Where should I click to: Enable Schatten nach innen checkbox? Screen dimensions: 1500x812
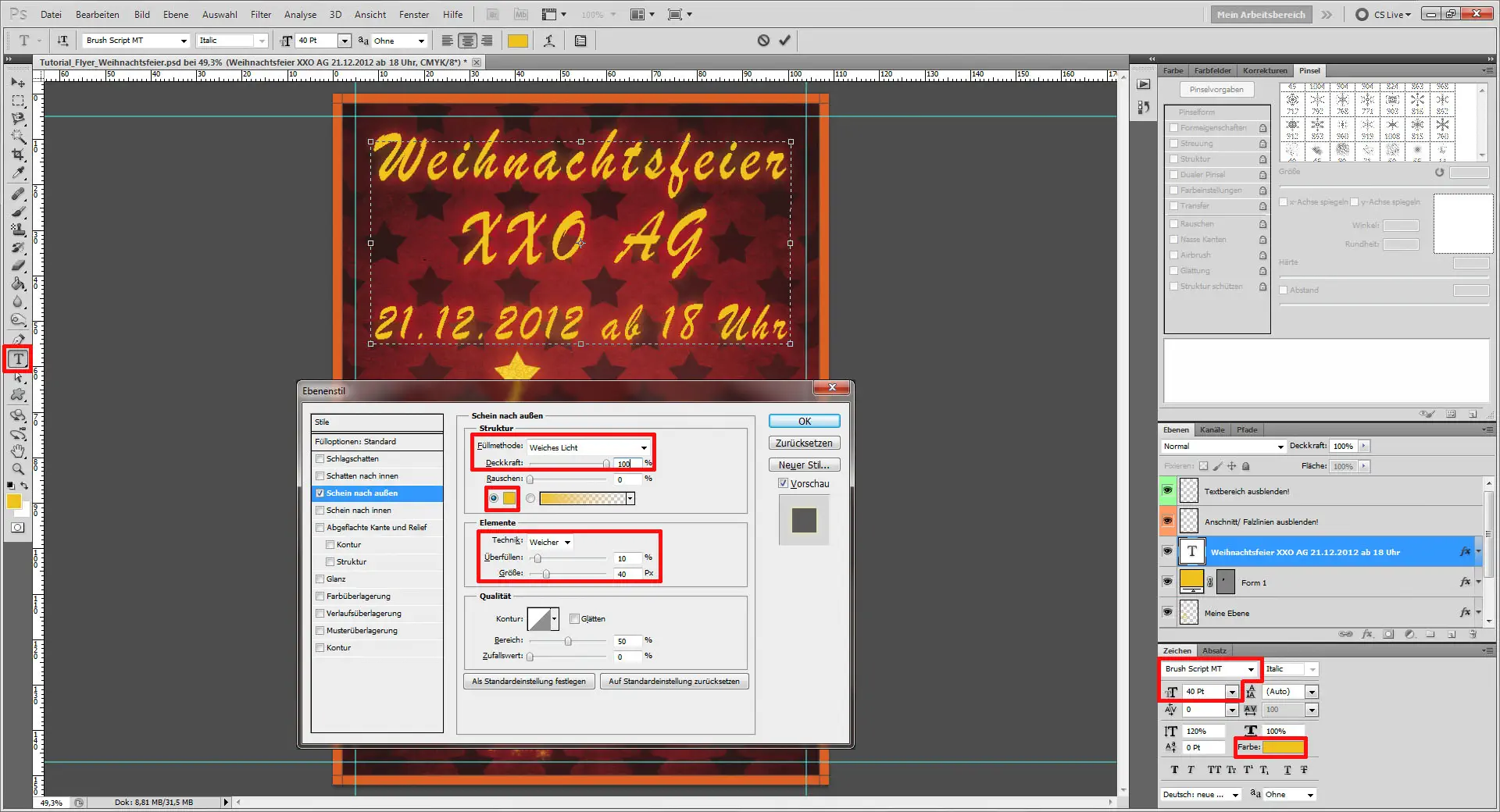[x=320, y=476]
